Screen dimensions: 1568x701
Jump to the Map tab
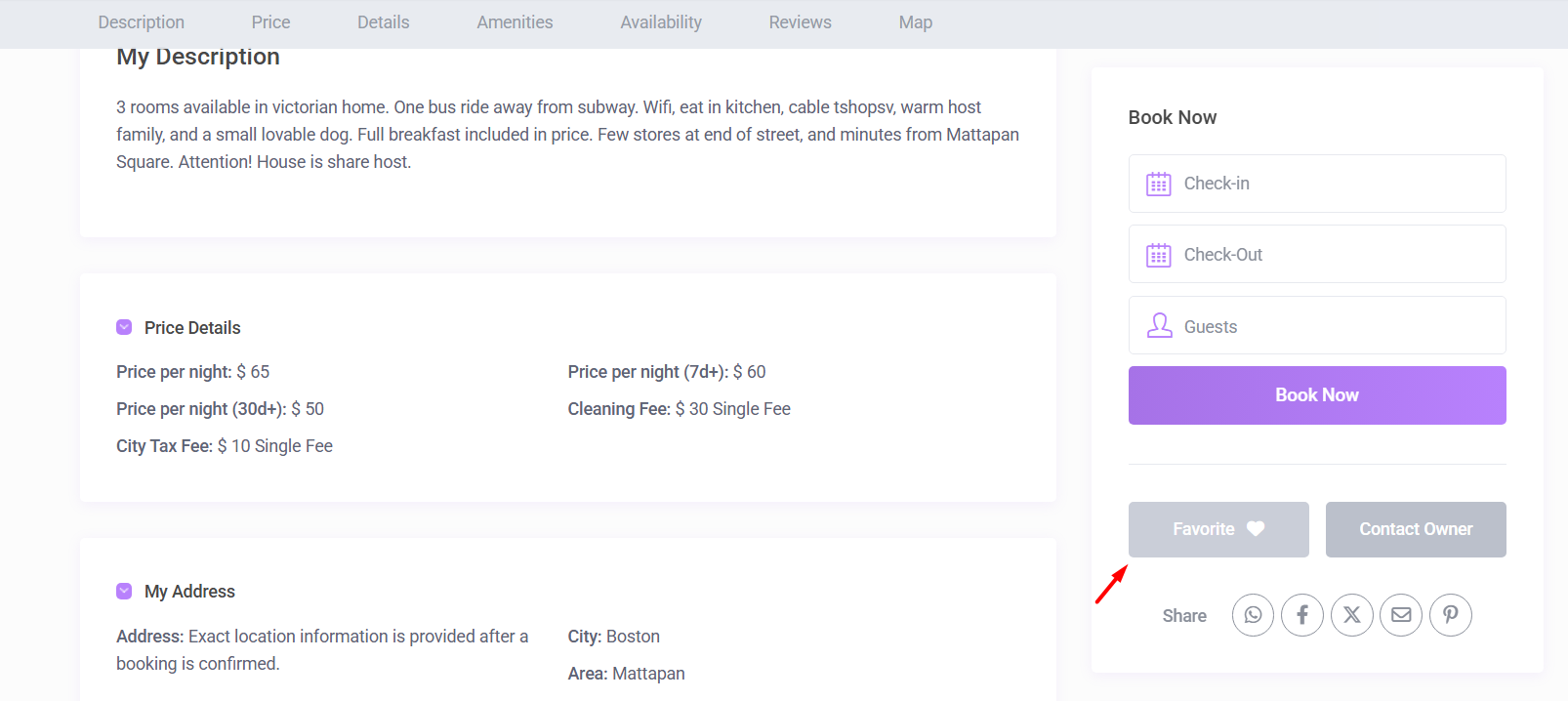(915, 22)
